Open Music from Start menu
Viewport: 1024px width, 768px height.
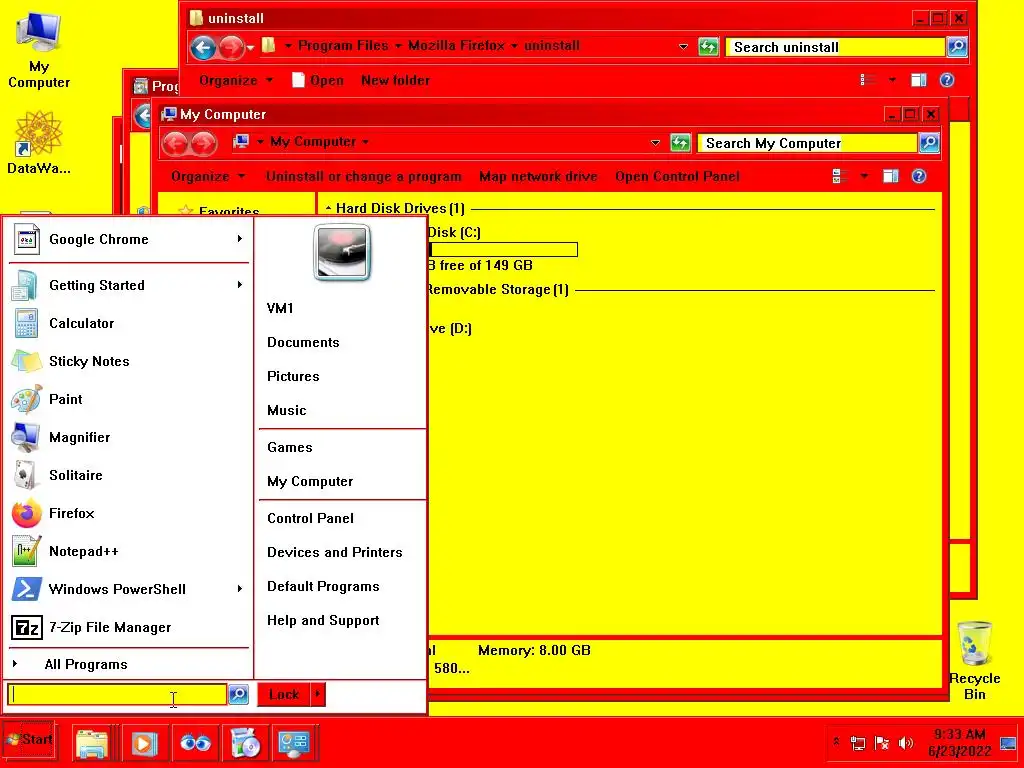click(x=287, y=410)
